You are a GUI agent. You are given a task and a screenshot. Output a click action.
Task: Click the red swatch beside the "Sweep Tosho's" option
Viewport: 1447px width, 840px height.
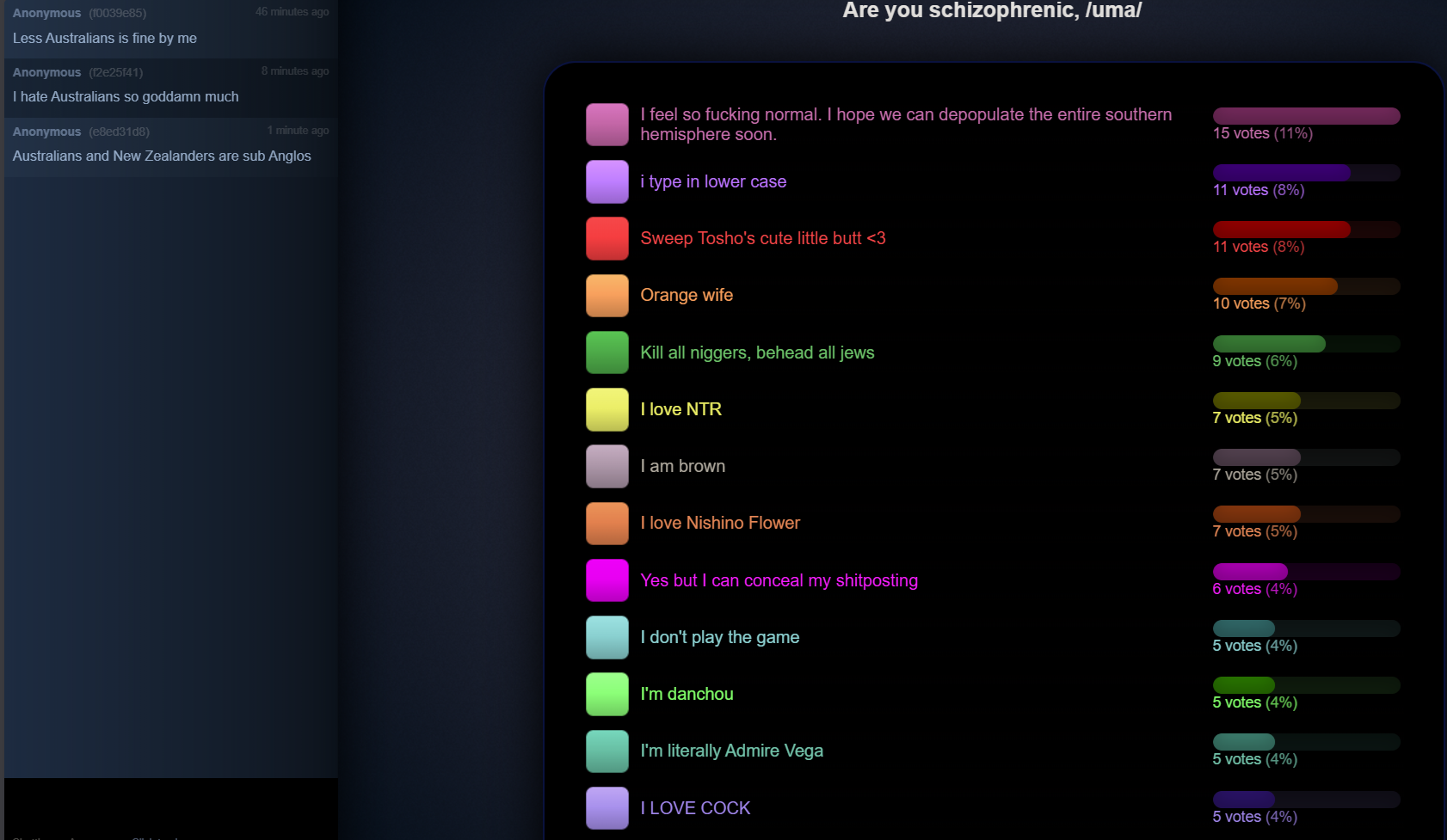pyautogui.click(x=607, y=238)
